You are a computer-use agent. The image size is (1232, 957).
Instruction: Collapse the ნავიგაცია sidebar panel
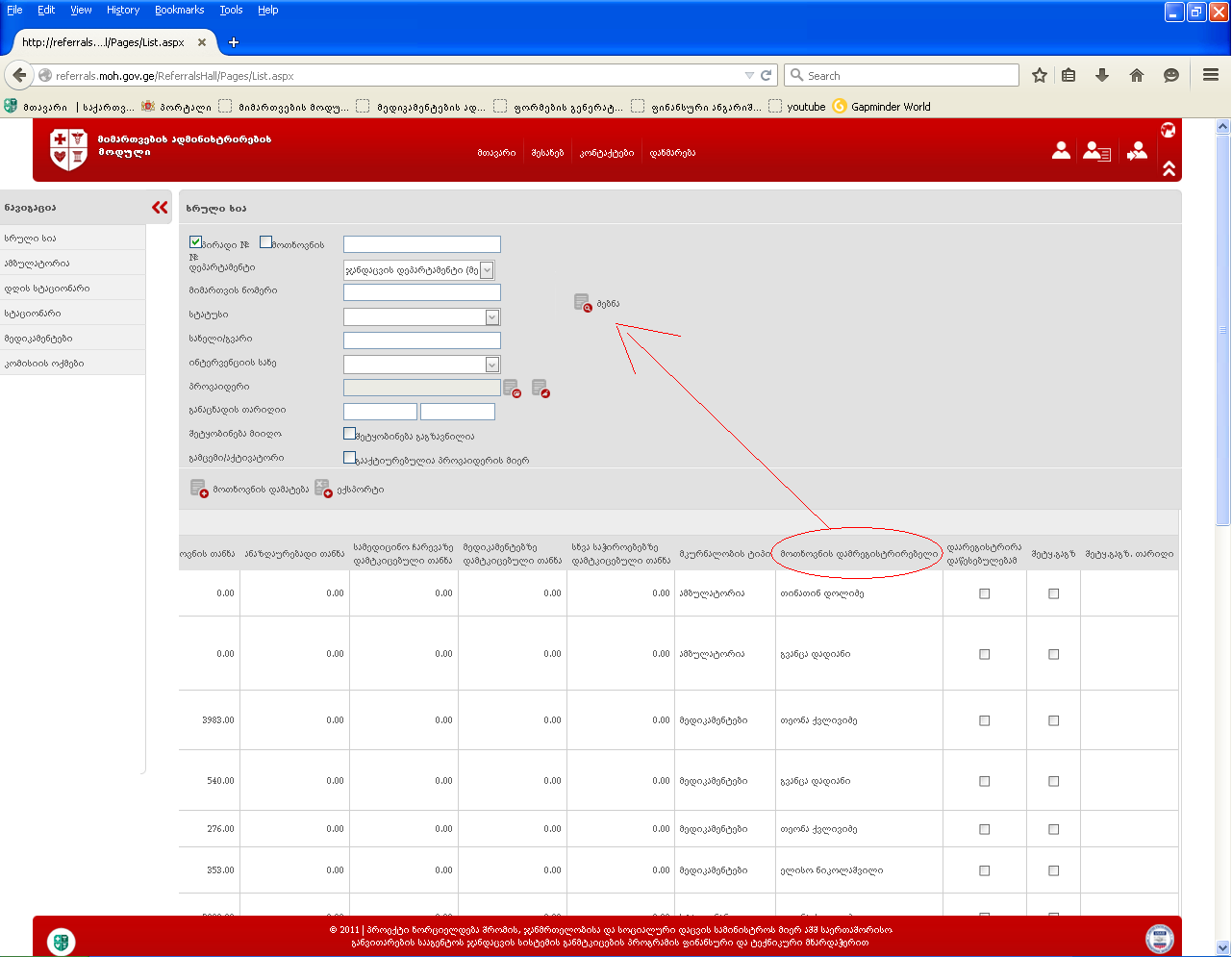pos(160,208)
